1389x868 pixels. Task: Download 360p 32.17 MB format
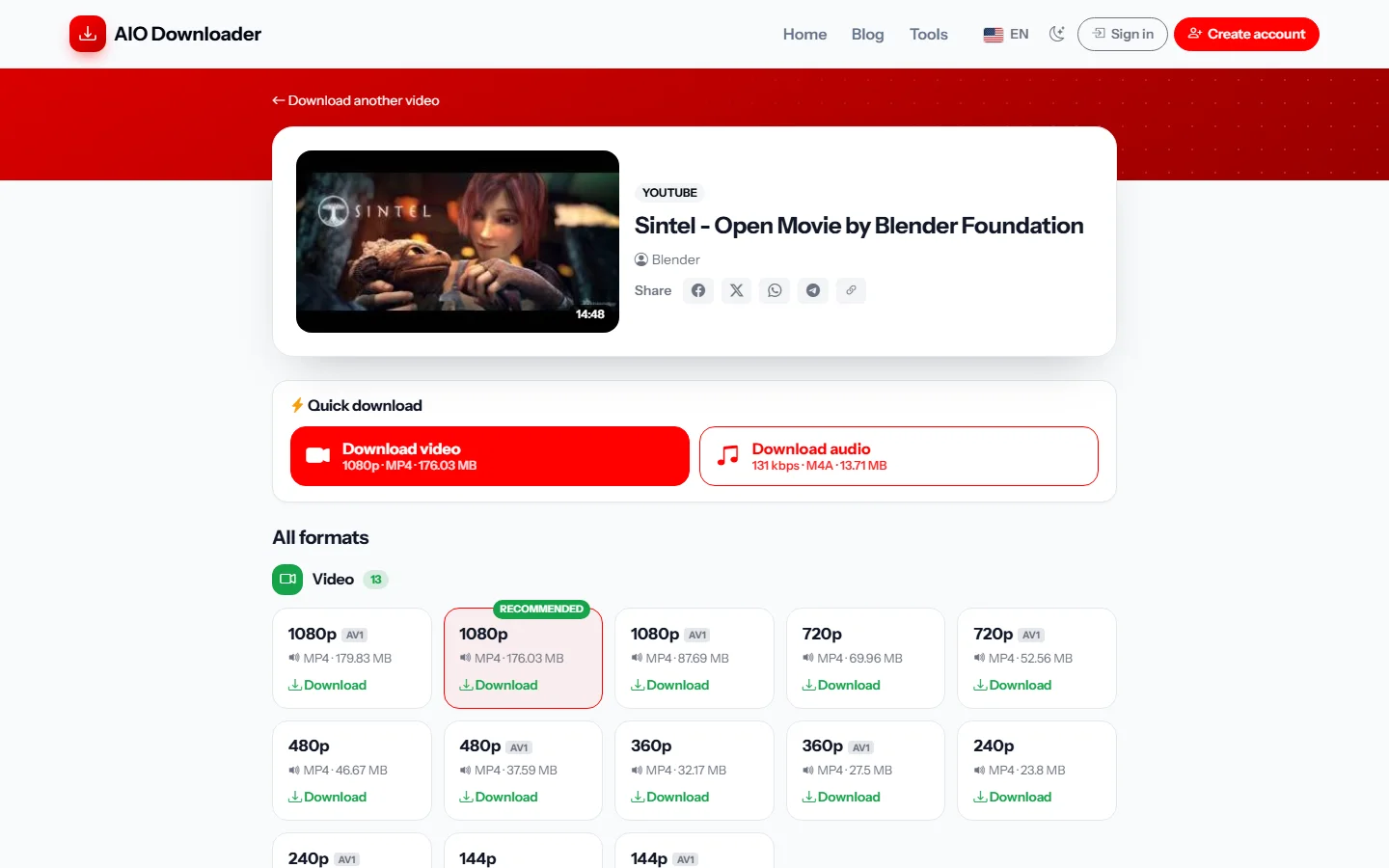[670, 797]
